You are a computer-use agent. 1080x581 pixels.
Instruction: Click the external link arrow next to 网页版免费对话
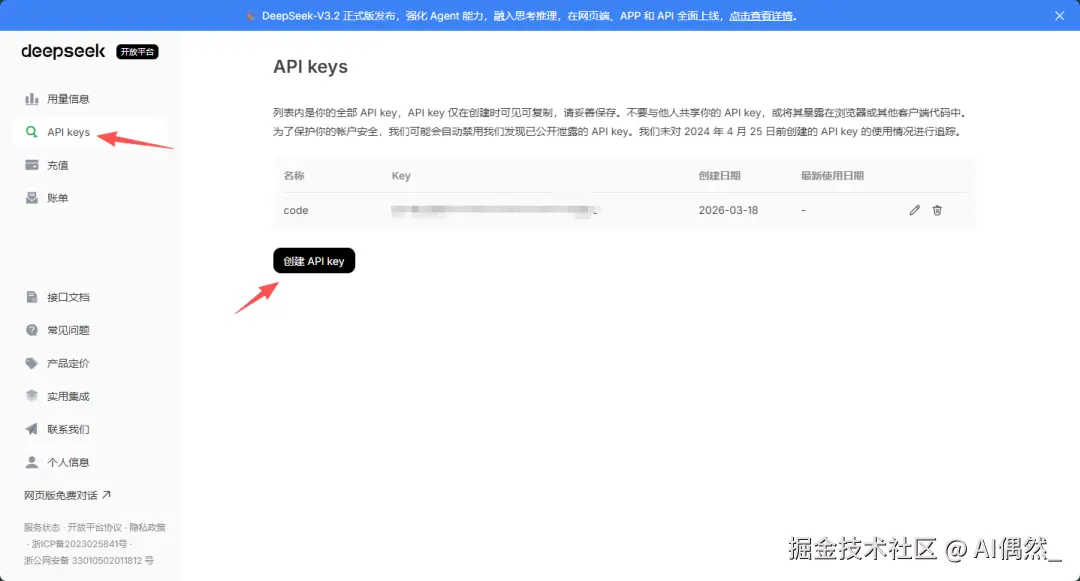pos(107,494)
